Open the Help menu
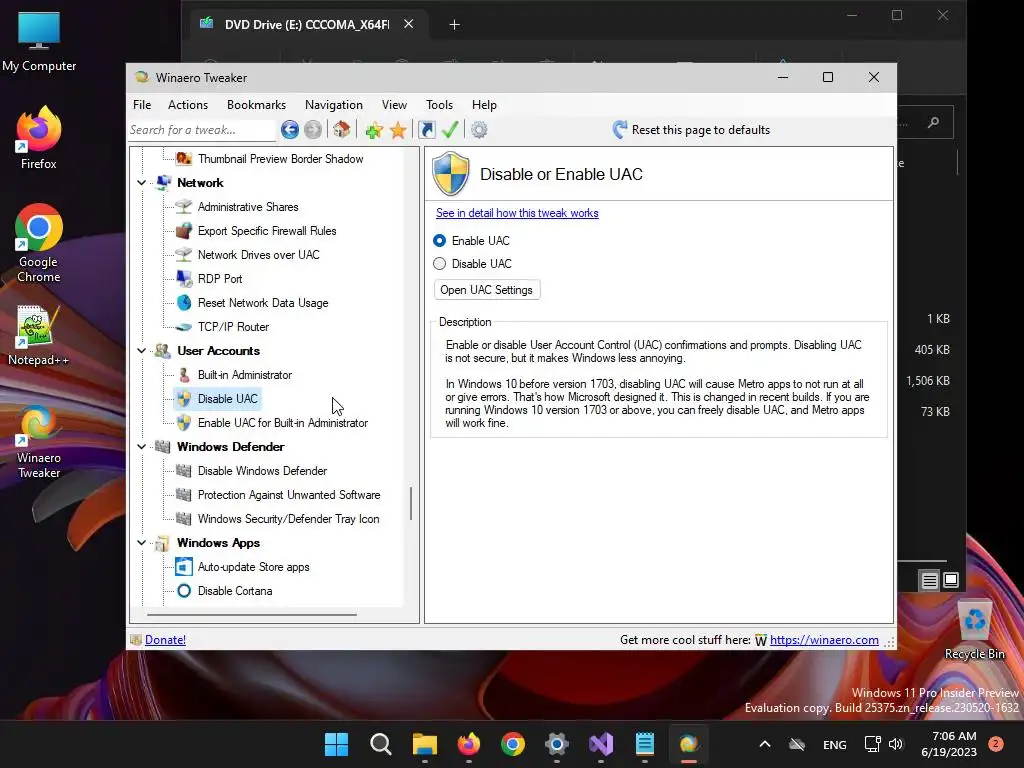 pos(485,104)
